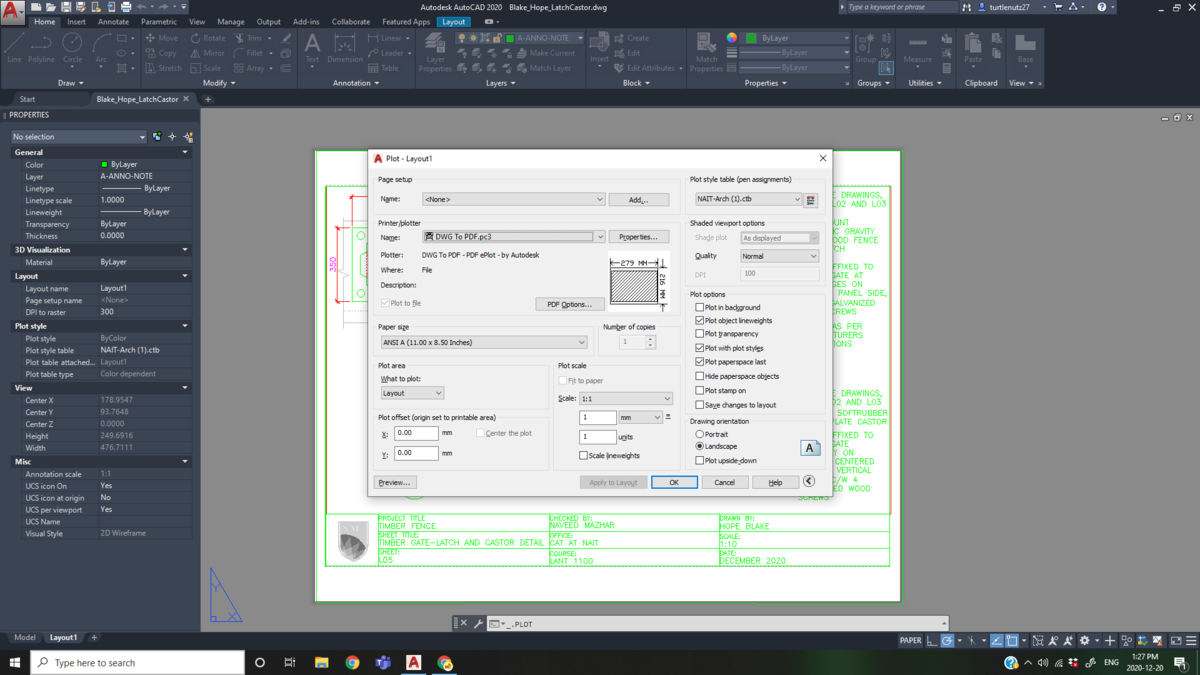Click the X plot offset input field
Screen dimensions: 1200x675
(416, 434)
